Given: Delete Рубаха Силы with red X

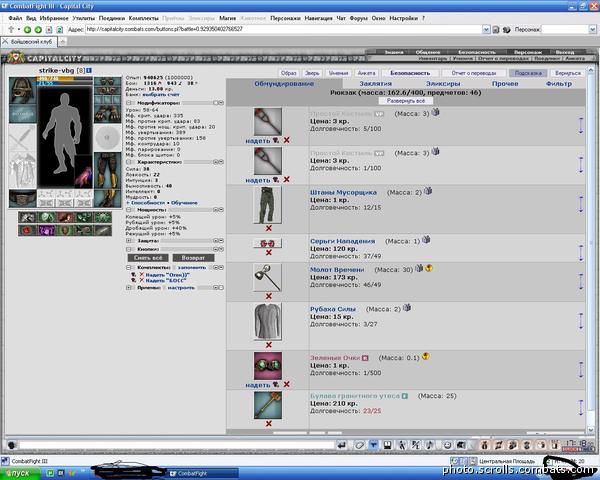Looking at the screenshot, I should [x=269, y=344].
